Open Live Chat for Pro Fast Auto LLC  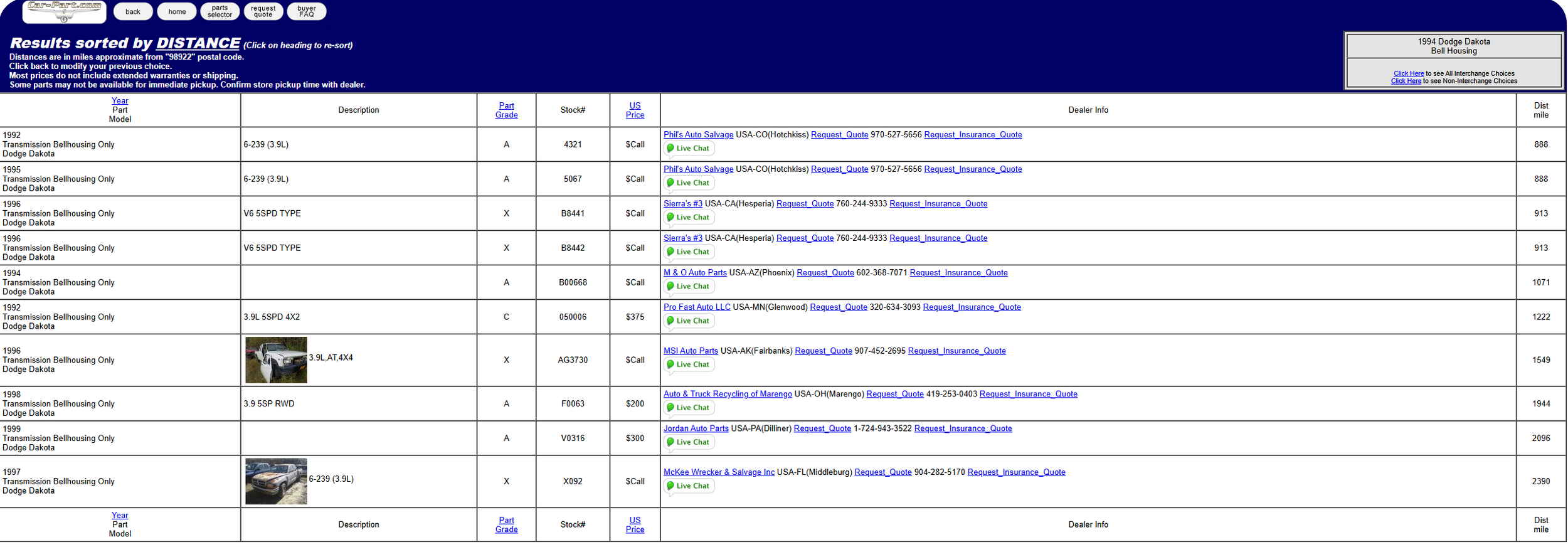(x=689, y=321)
